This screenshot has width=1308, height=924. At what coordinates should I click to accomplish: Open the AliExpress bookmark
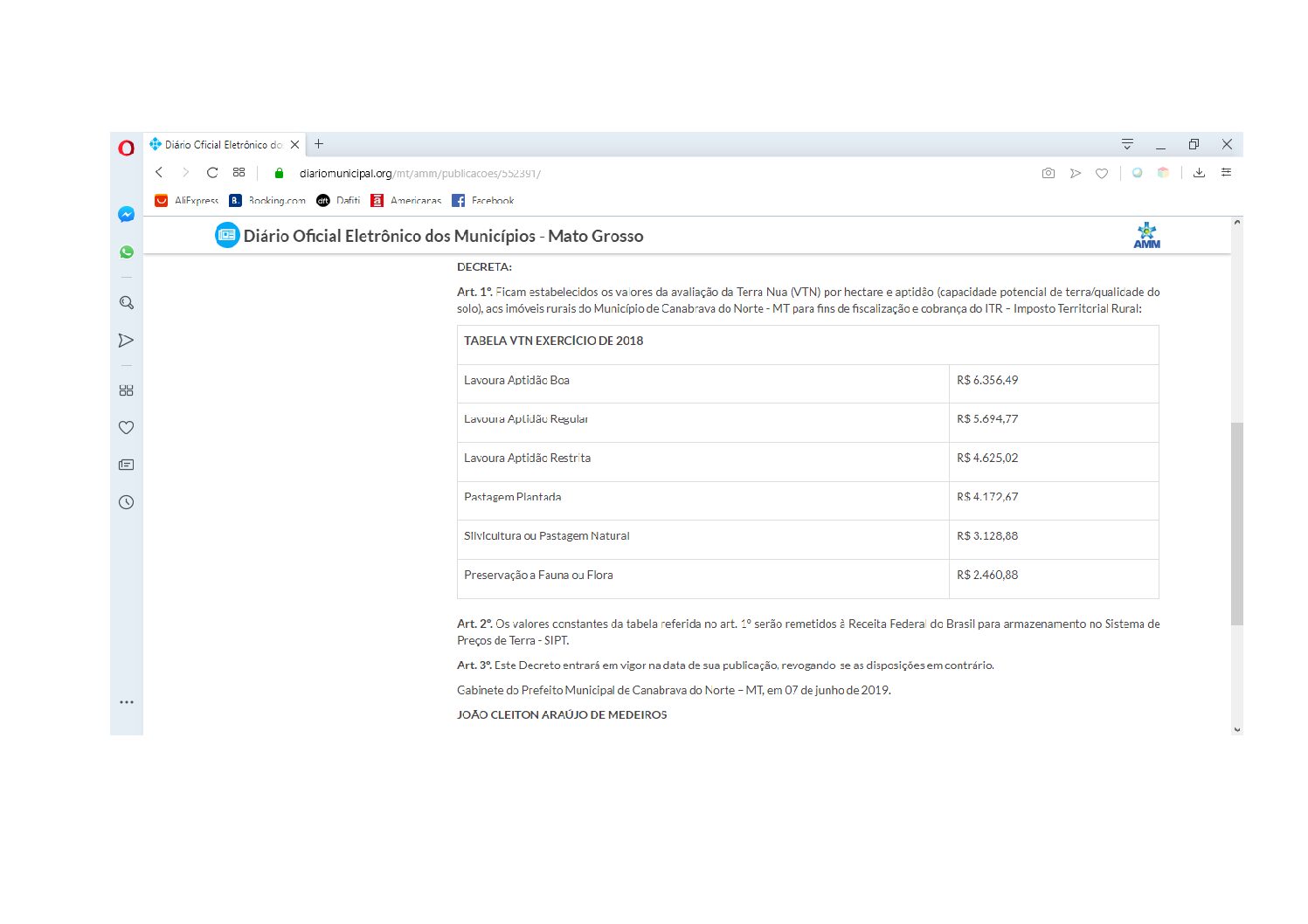coord(187,201)
